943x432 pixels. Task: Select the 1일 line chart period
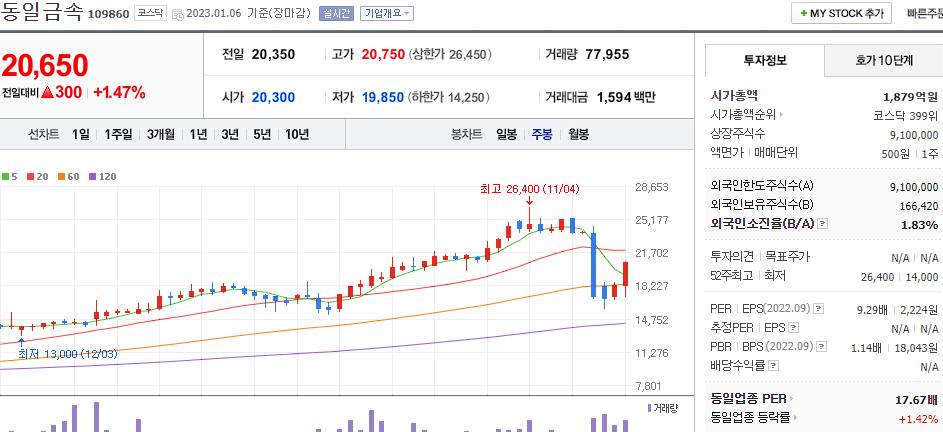coord(81,134)
